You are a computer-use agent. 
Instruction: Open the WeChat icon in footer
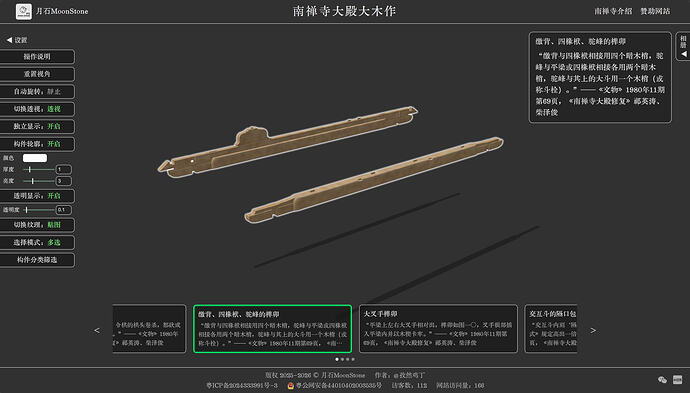coord(662,379)
